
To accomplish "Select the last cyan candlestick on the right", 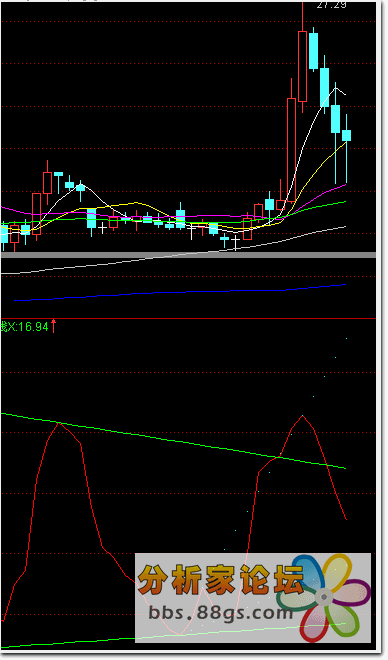I will pos(346,135).
